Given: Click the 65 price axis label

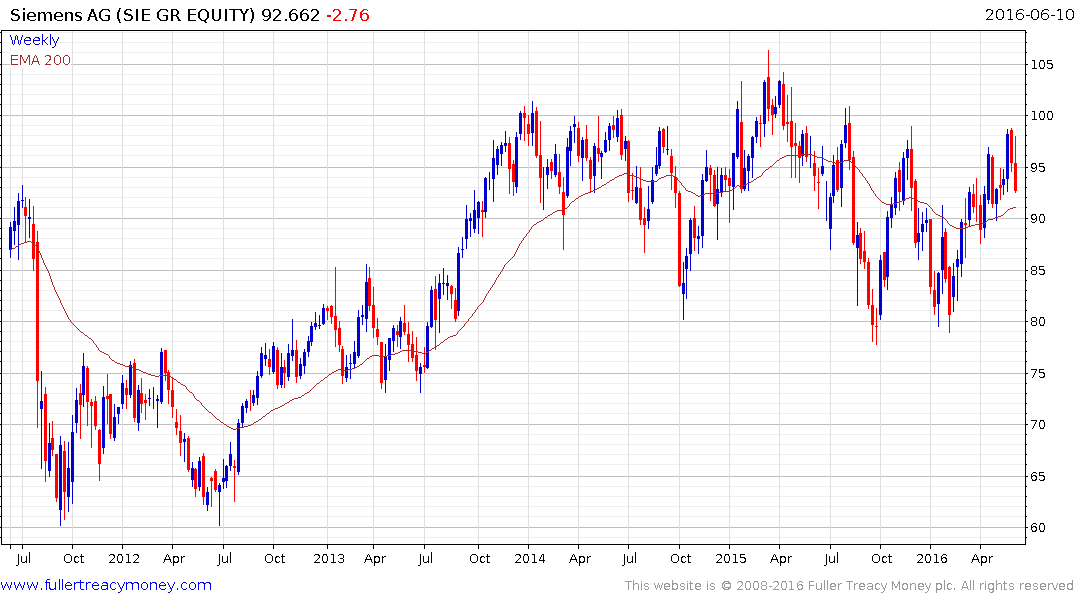Looking at the screenshot, I should point(1038,476).
